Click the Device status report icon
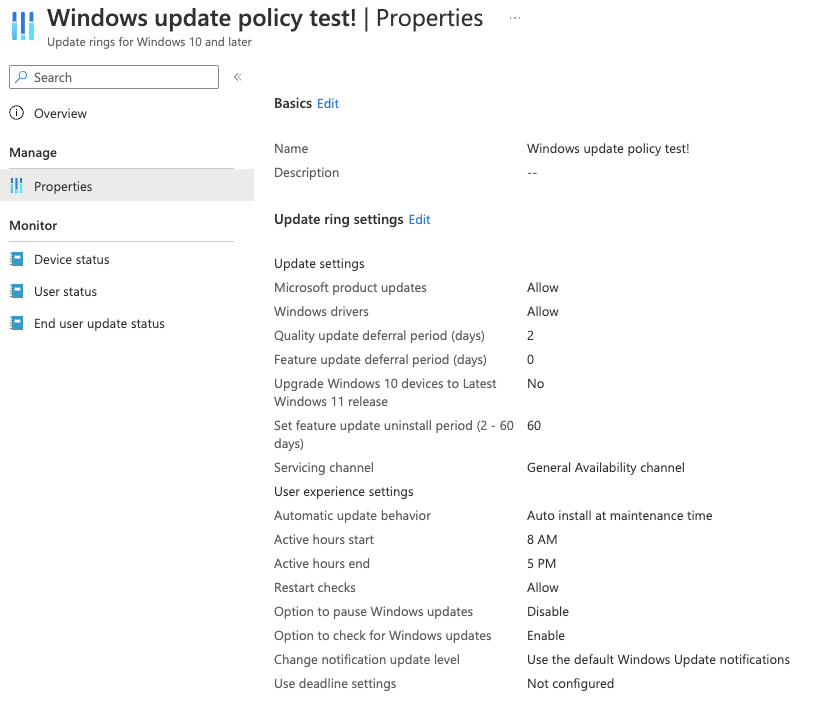This screenshot has height=703, width=836. coord(16,260)
